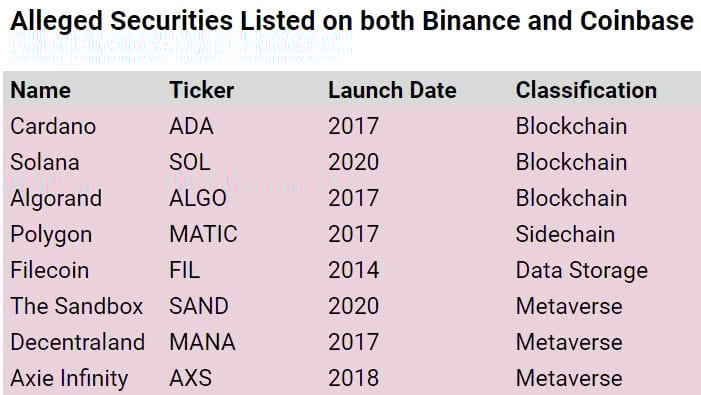Select the Polygon name cell
The image size is (701, 395).
tap(51, 235)
